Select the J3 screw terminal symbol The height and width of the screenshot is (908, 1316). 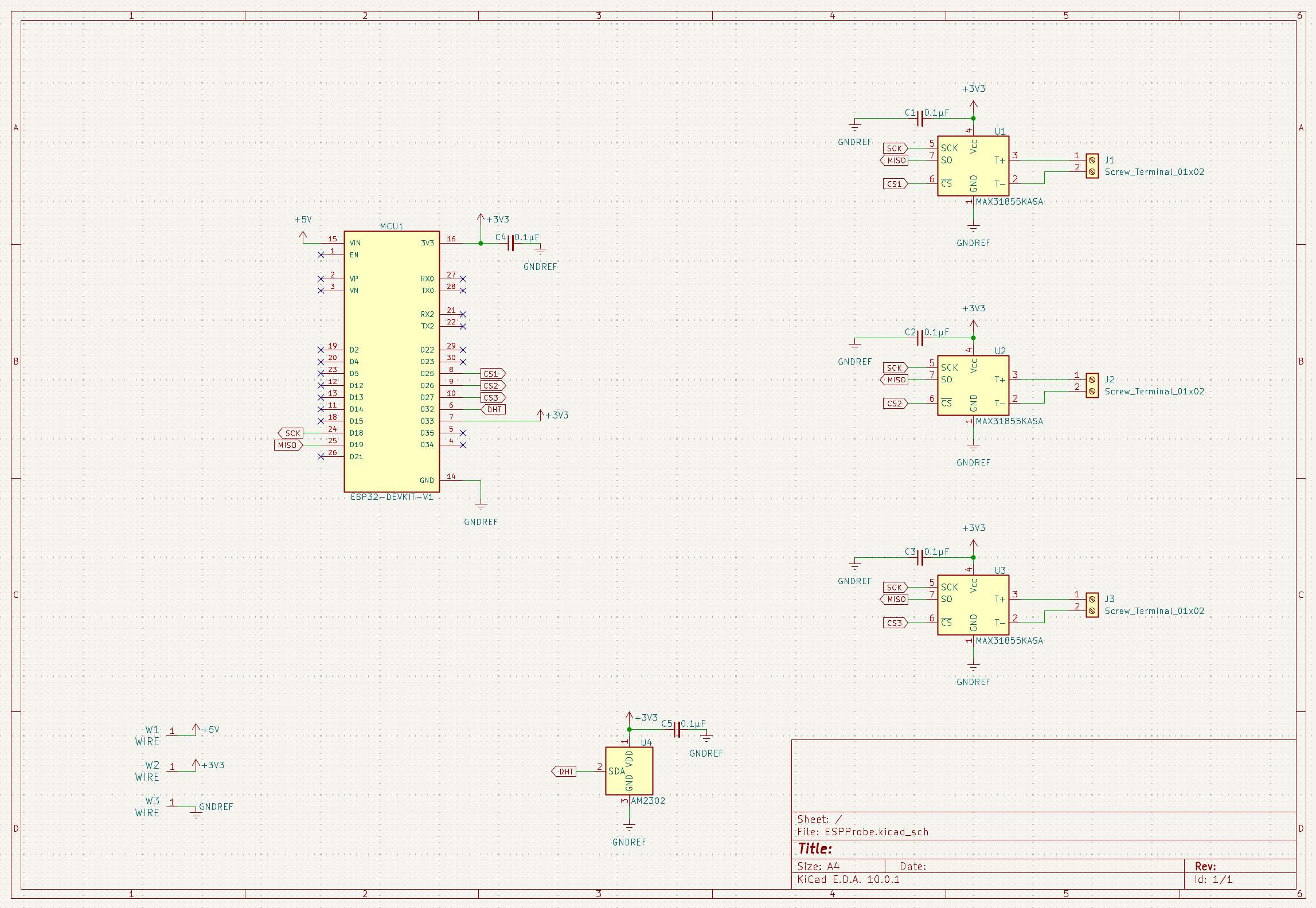click(1092, 605)
